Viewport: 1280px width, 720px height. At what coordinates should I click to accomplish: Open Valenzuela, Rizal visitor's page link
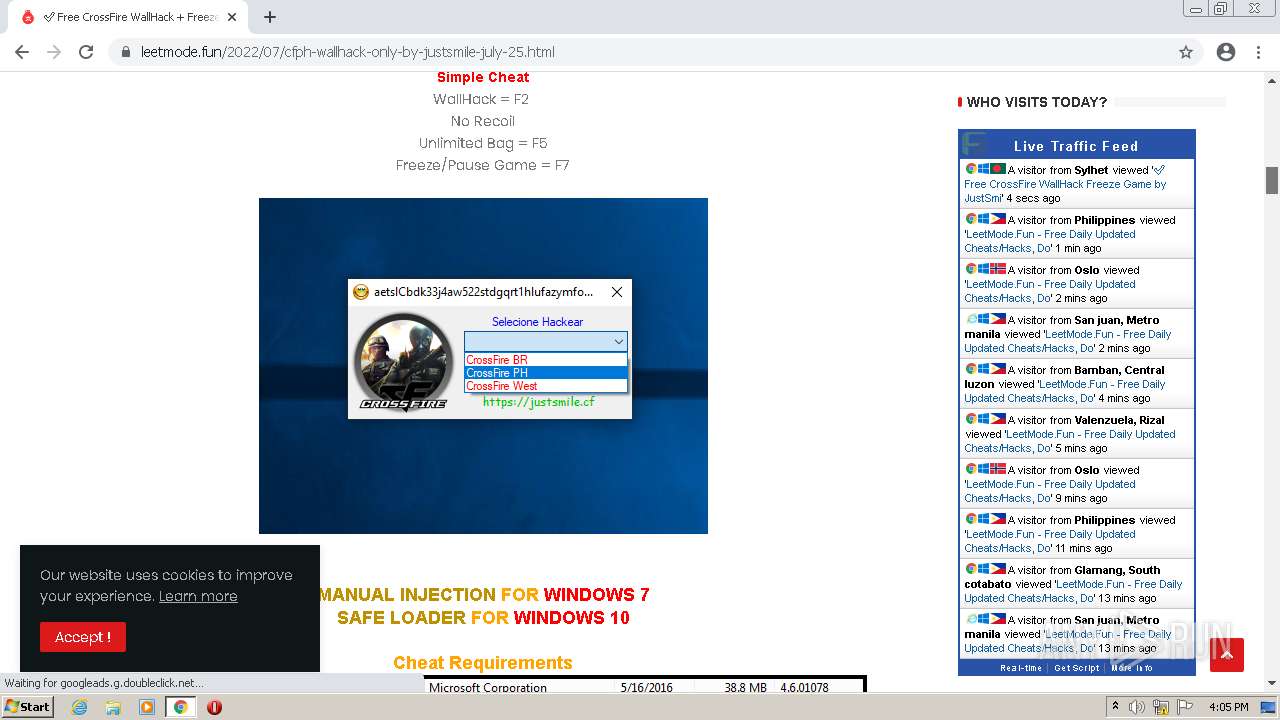1070,441
